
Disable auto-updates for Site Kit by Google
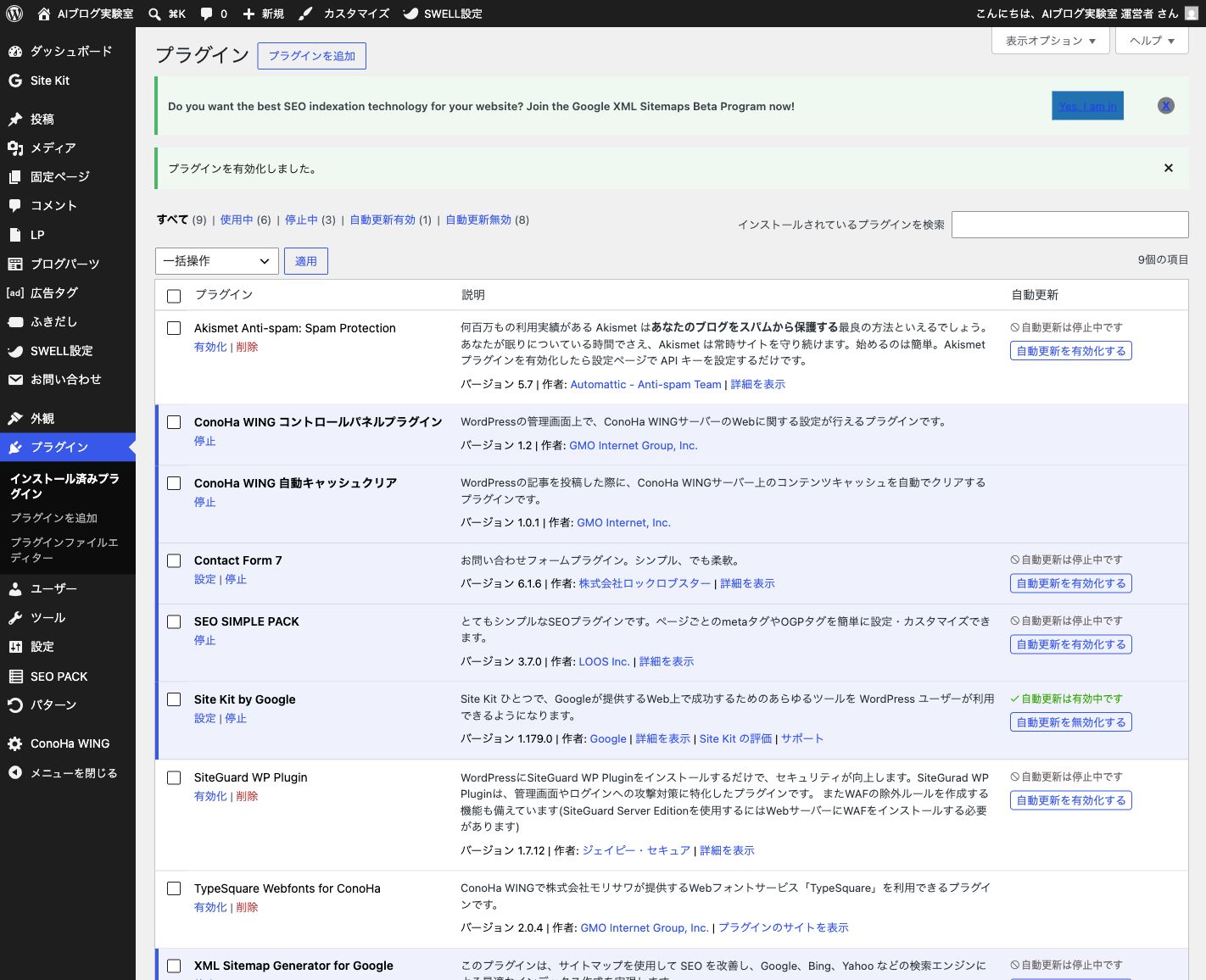point(1071,722)
